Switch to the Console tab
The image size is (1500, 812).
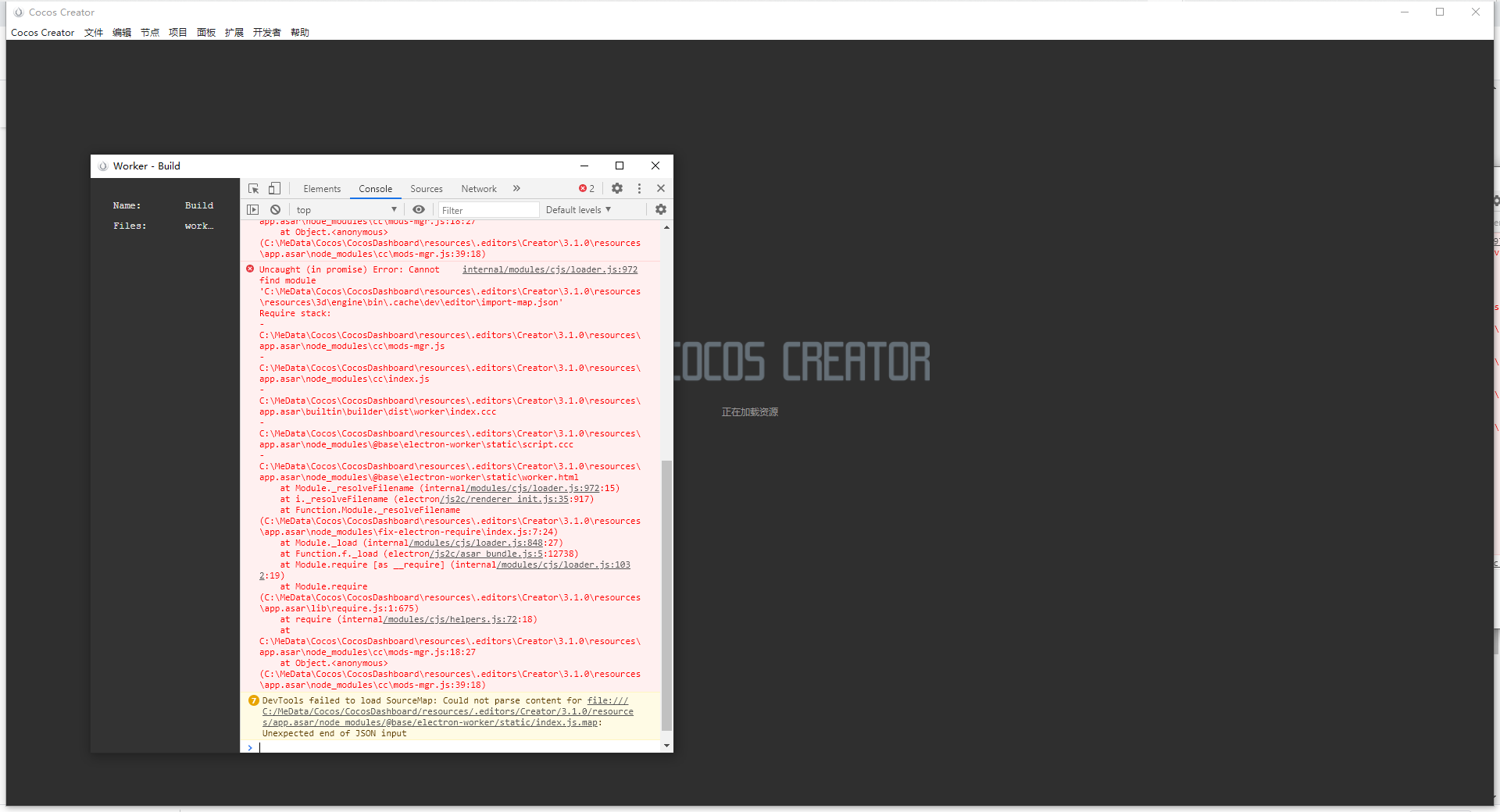click(x=376, y=189)
